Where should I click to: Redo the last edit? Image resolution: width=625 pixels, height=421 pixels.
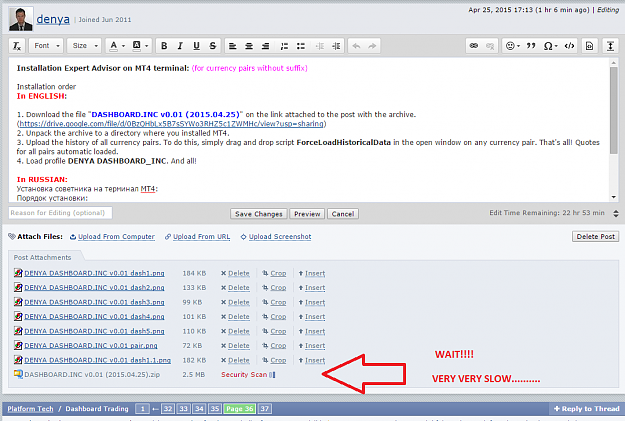372,46
